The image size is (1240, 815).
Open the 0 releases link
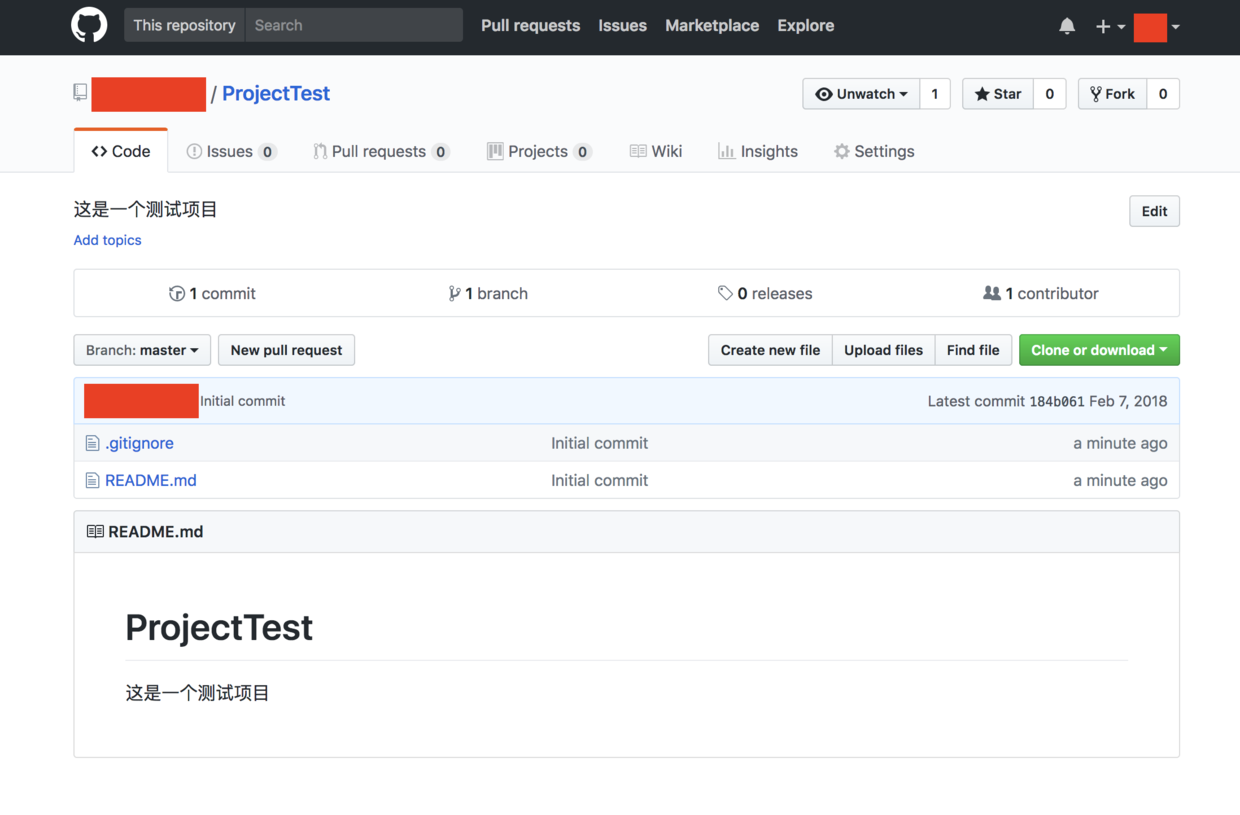[765, 293]
